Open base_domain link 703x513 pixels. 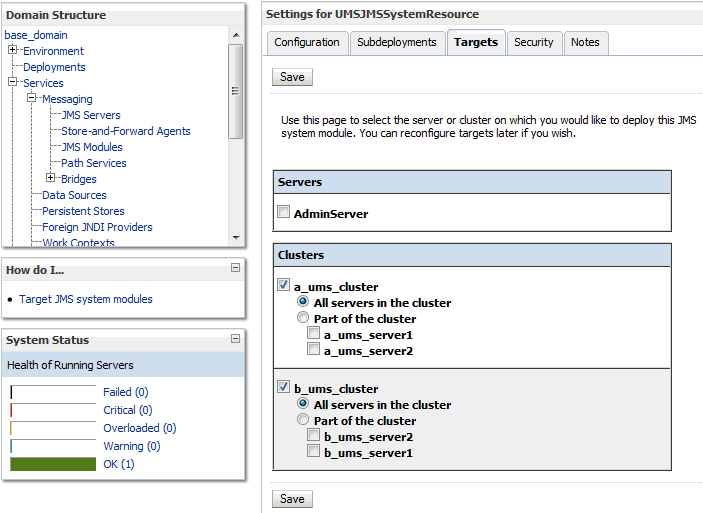click(36, 35)
